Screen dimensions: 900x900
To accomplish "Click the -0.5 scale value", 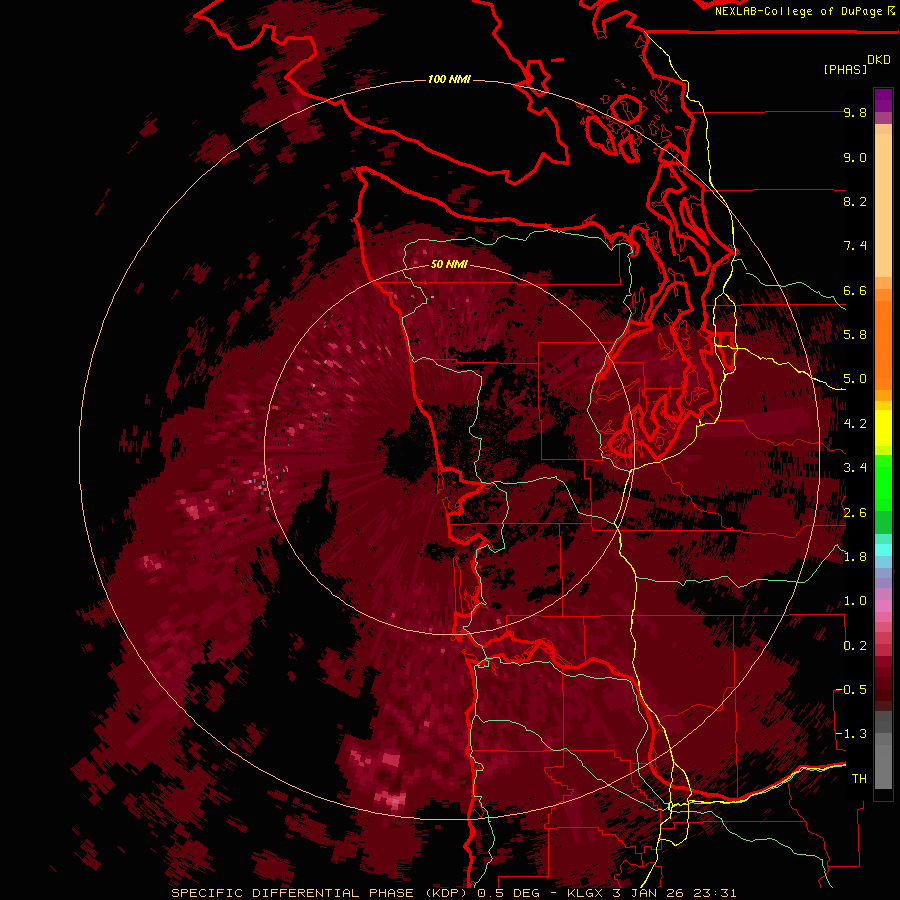I will tap(851, 690).
